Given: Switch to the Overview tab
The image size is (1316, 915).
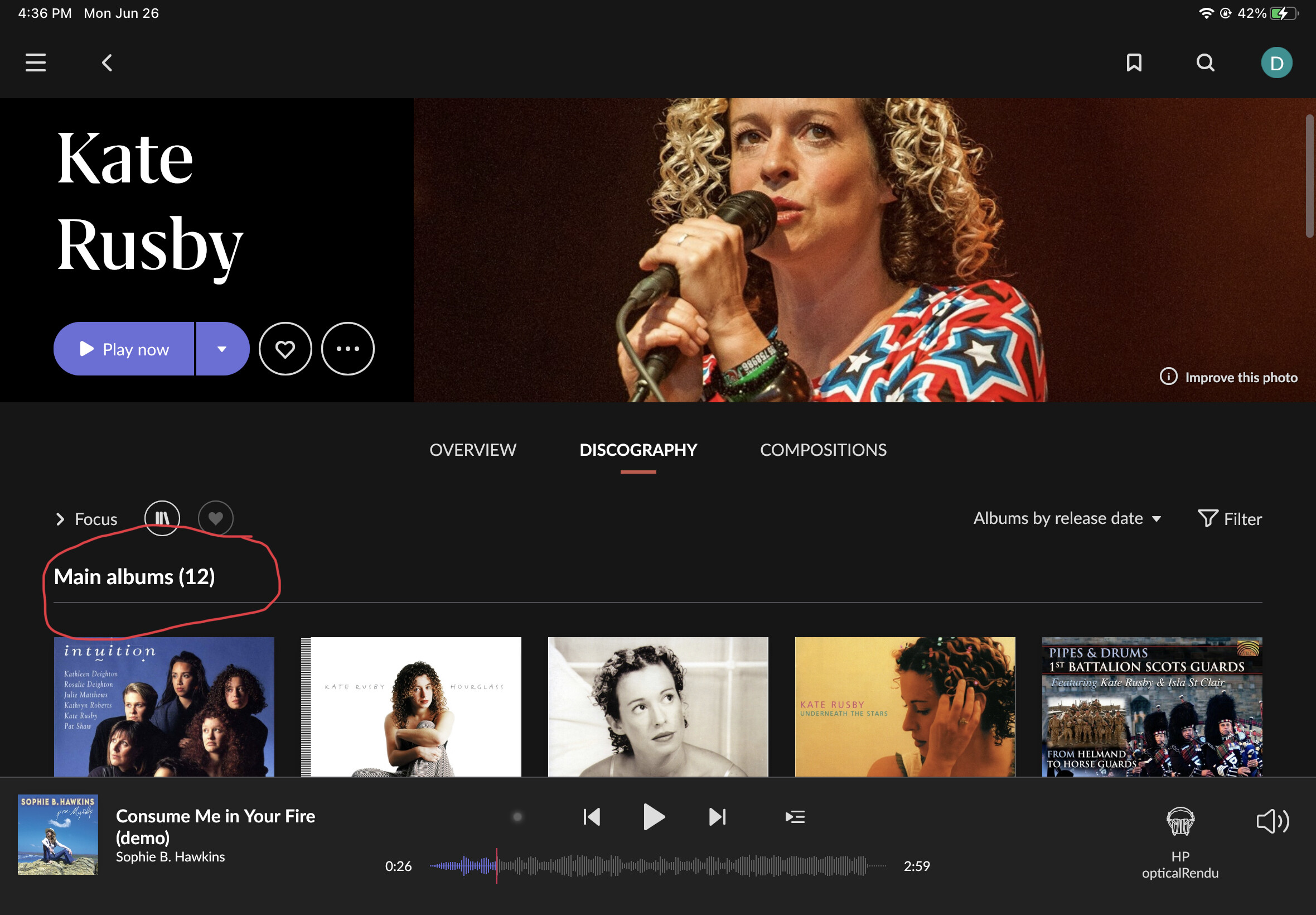Looking at the screenshot, I should (473, 450).
